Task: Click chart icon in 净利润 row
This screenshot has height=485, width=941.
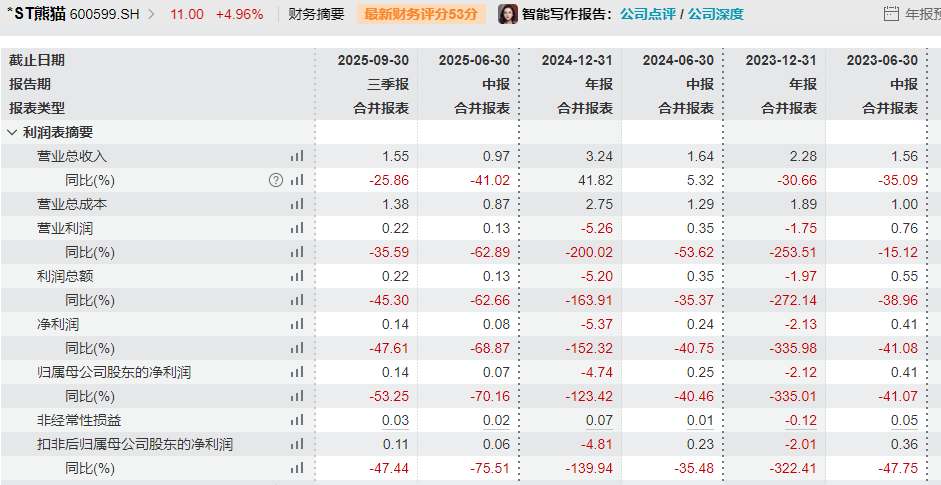Action: coord(296,324)
